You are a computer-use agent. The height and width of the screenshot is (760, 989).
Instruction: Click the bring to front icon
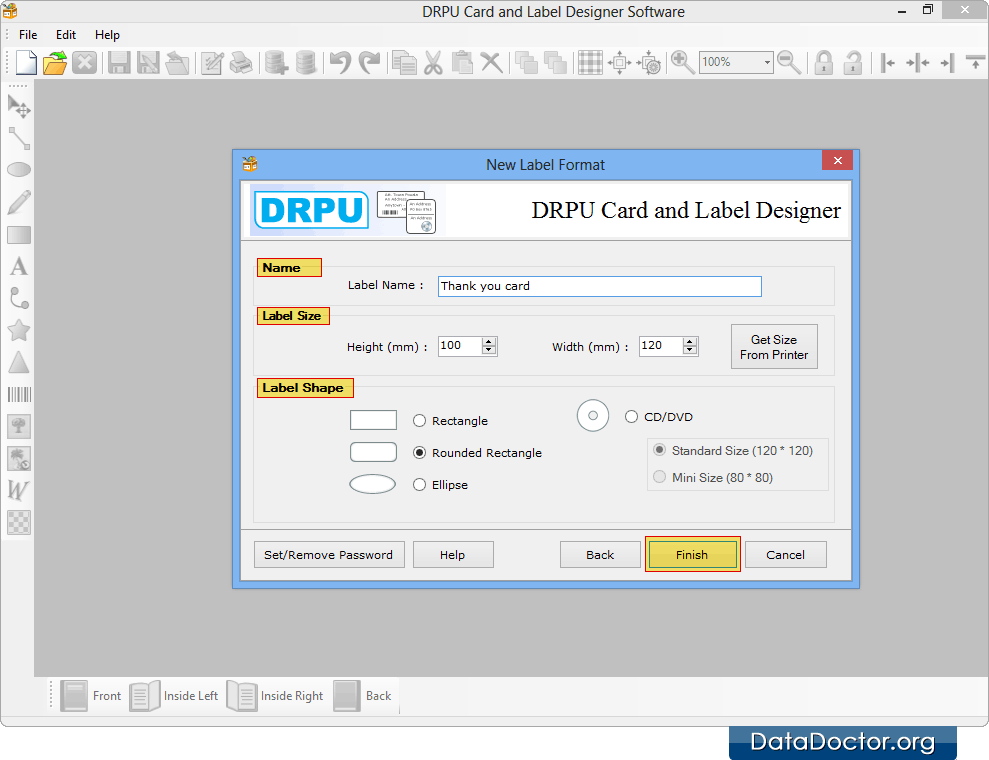525,62
